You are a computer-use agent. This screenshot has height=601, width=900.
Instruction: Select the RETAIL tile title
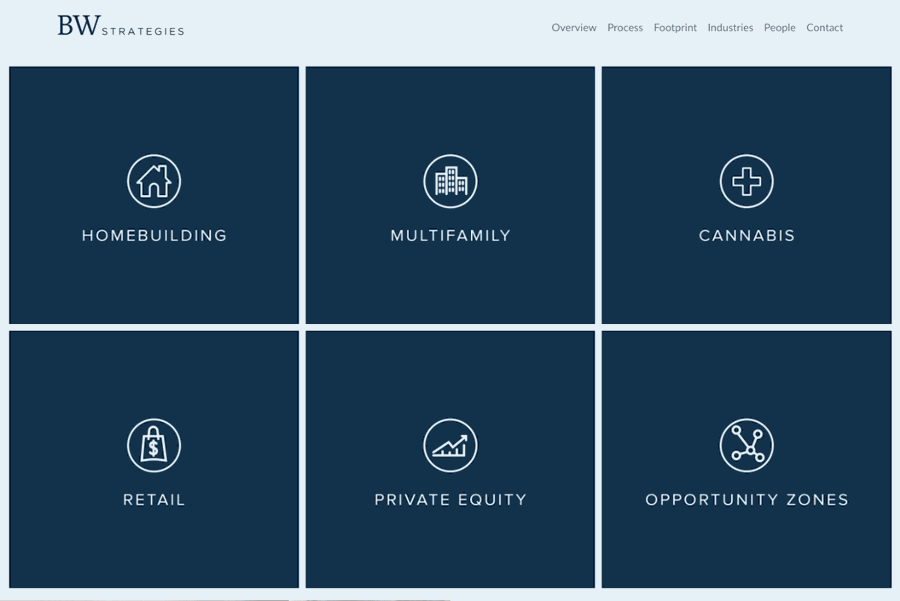(x=154, y=499)
